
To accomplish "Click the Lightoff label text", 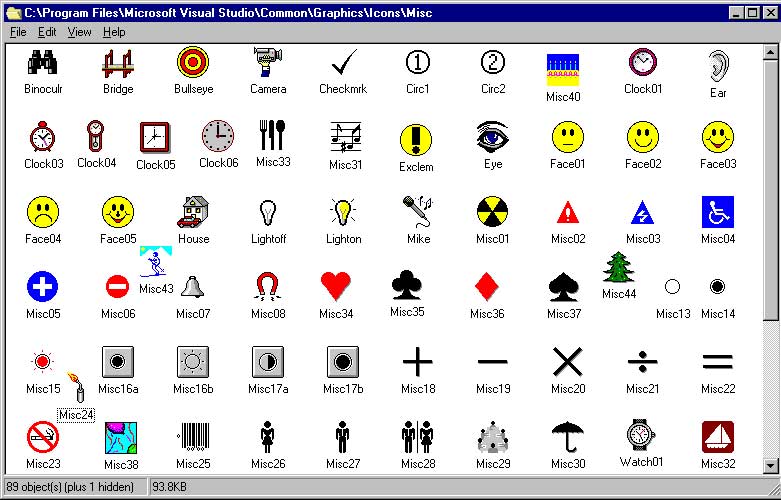I will click(x=268, y=239).
